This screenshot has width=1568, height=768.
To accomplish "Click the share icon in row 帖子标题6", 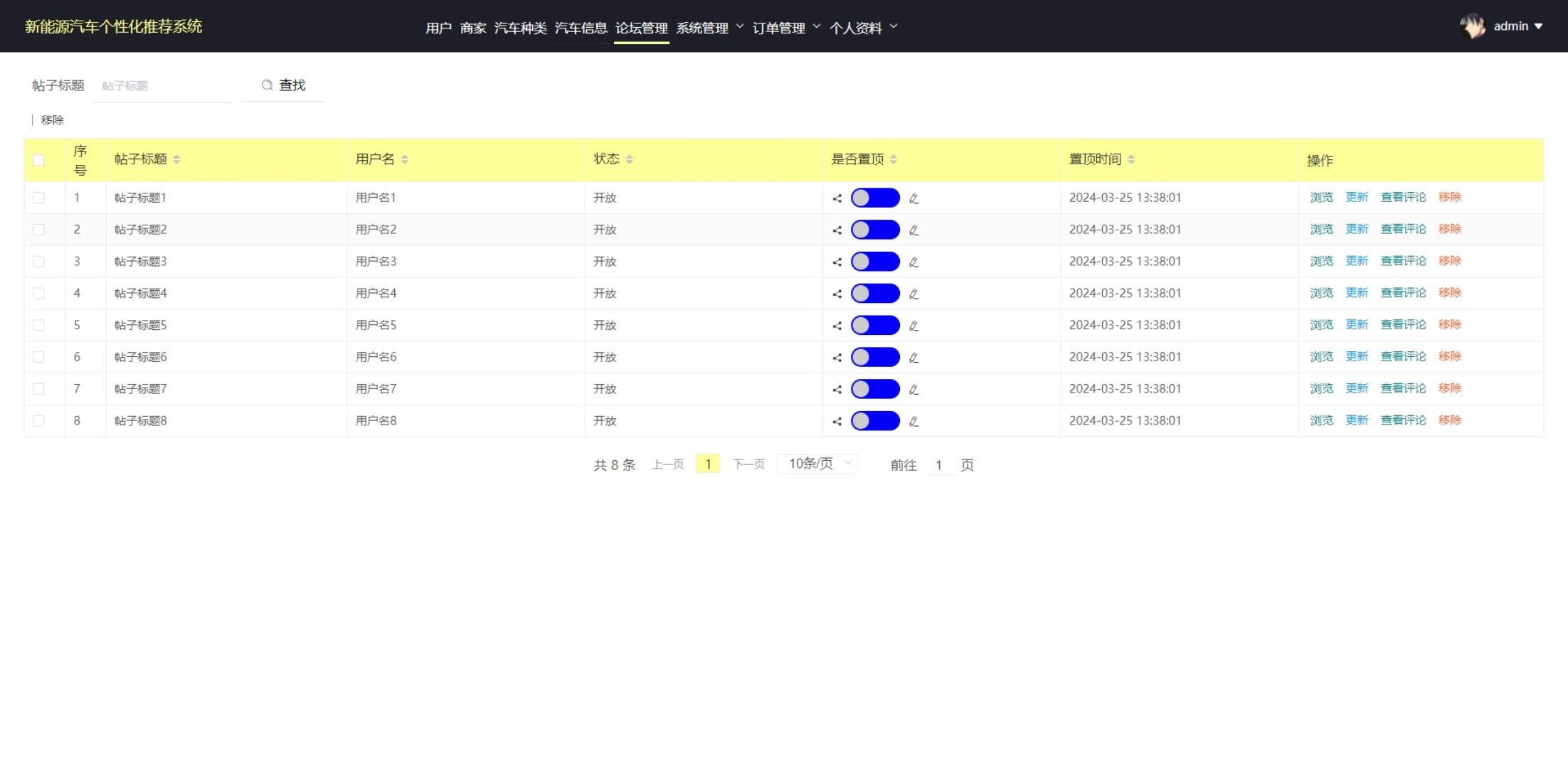I will (837, 358).
